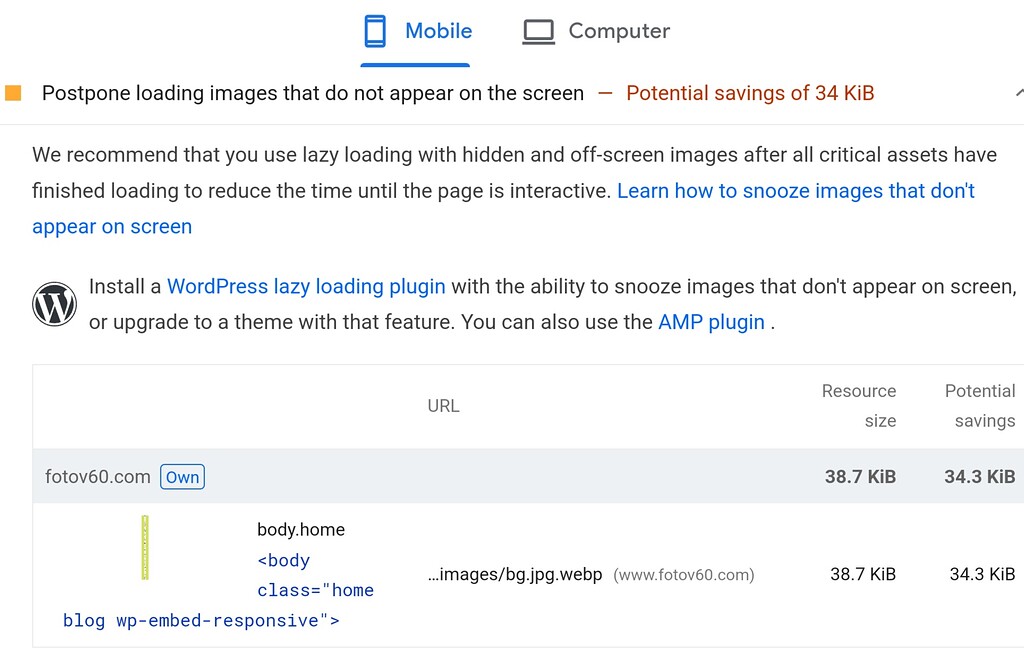This screenshot has height=663, width=1024.
Task: Click the WordPress logo icon
Action: coord(55,303)
